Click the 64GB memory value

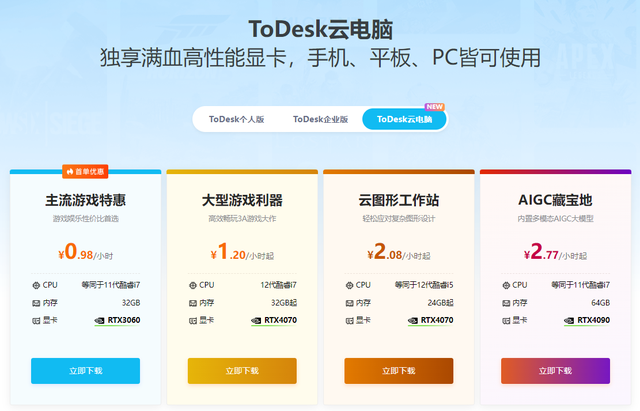click(x=600, y=303)
